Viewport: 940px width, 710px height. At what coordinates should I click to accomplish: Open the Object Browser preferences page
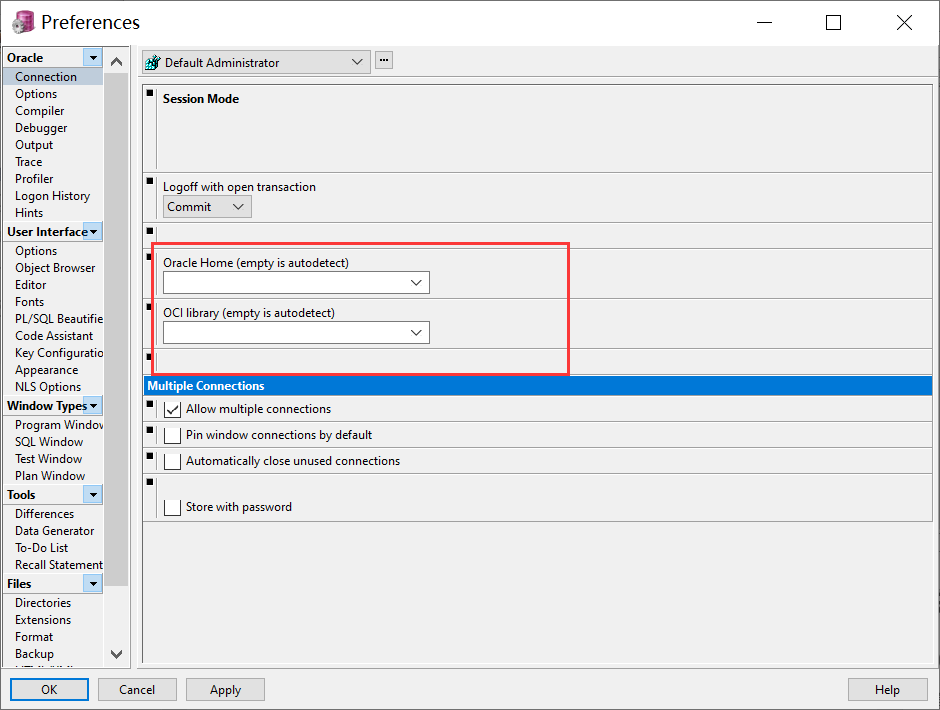pos(55,268)
